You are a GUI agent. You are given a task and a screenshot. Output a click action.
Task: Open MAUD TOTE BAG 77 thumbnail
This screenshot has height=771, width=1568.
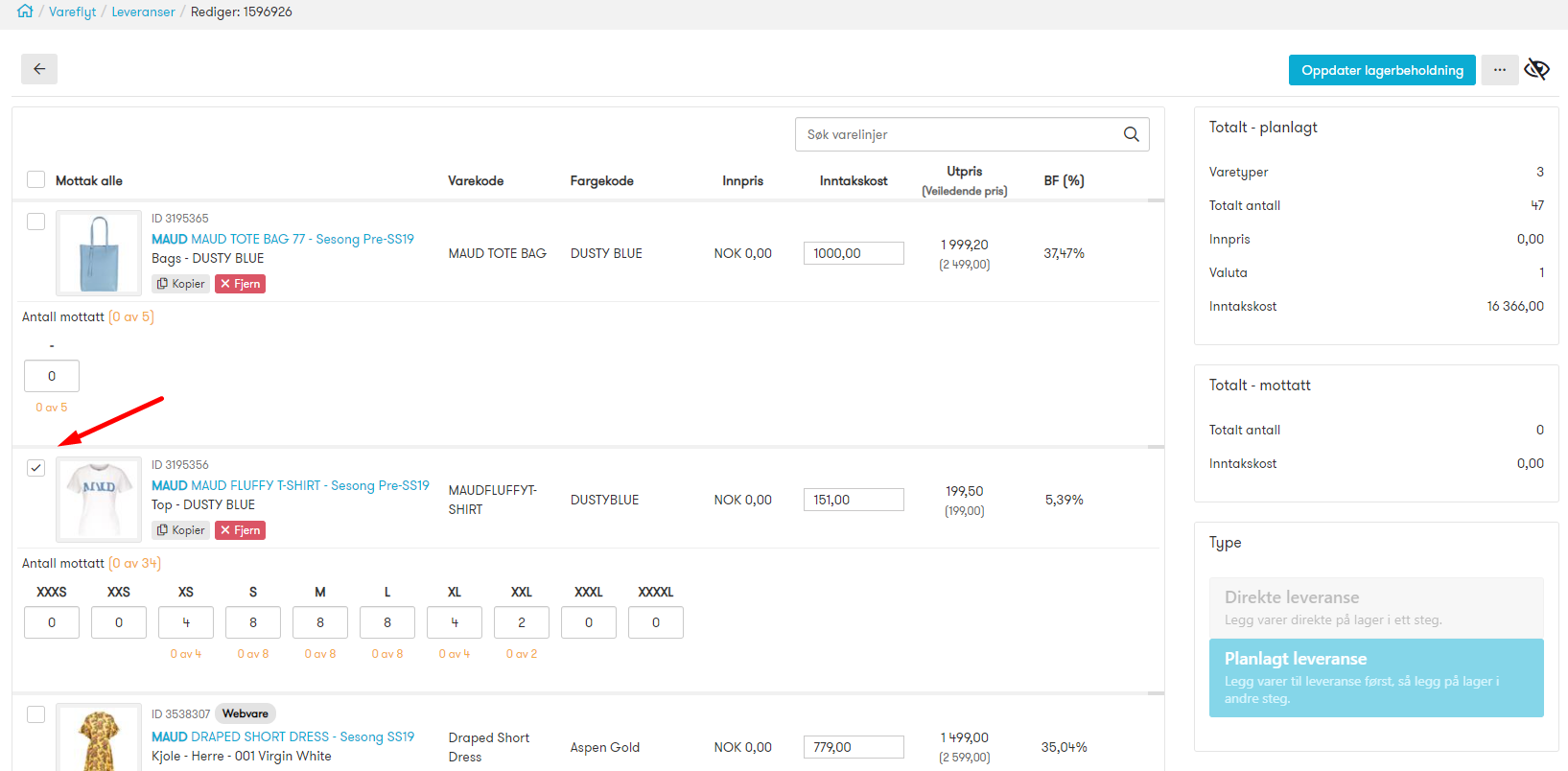point(99,253)
